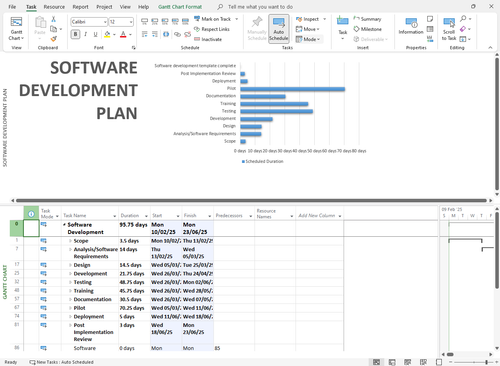Enable Auto Schedule mode
This screenshot has height=366, width=500.
(279, 29)
